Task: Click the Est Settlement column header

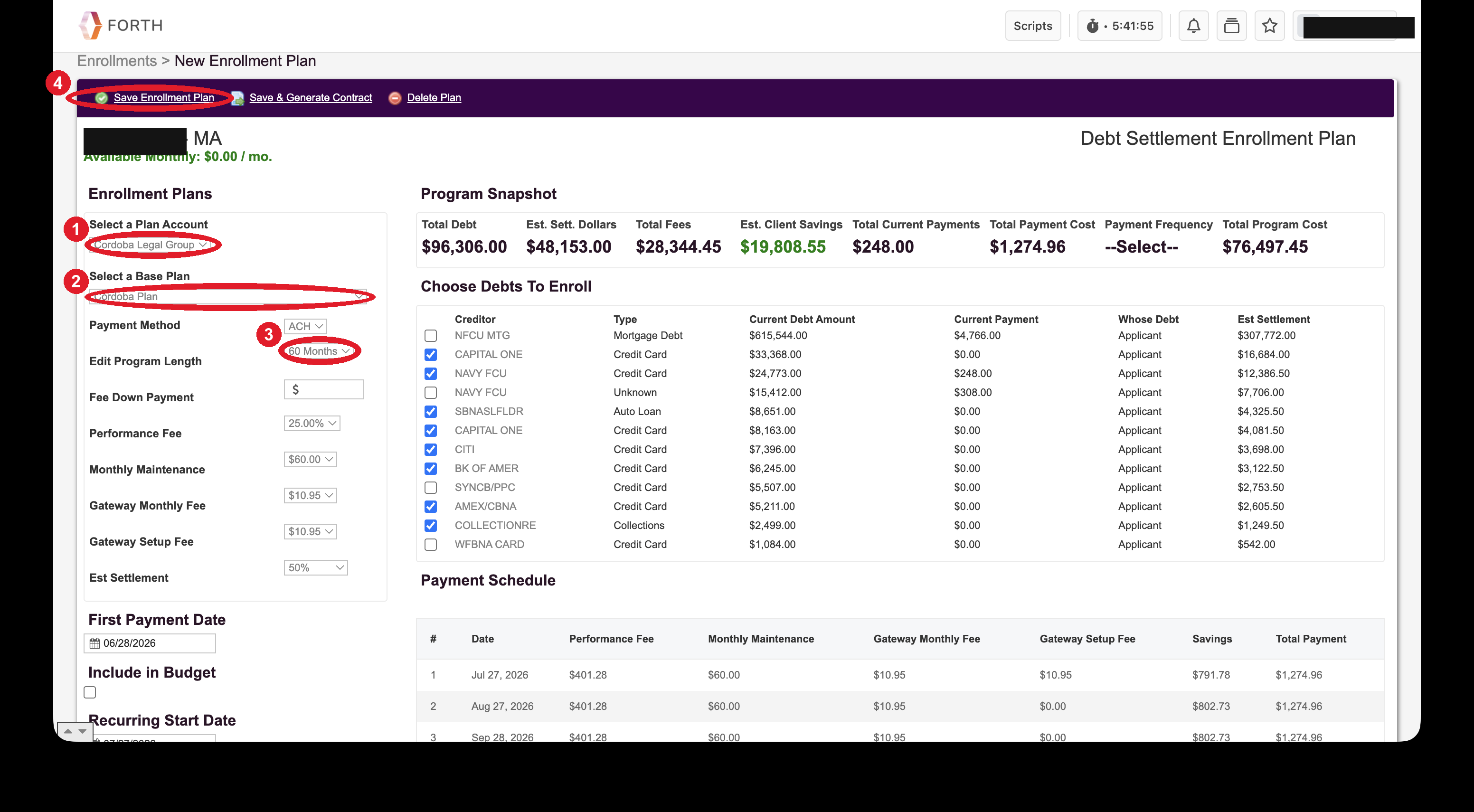Action: tap(1274, 319)
